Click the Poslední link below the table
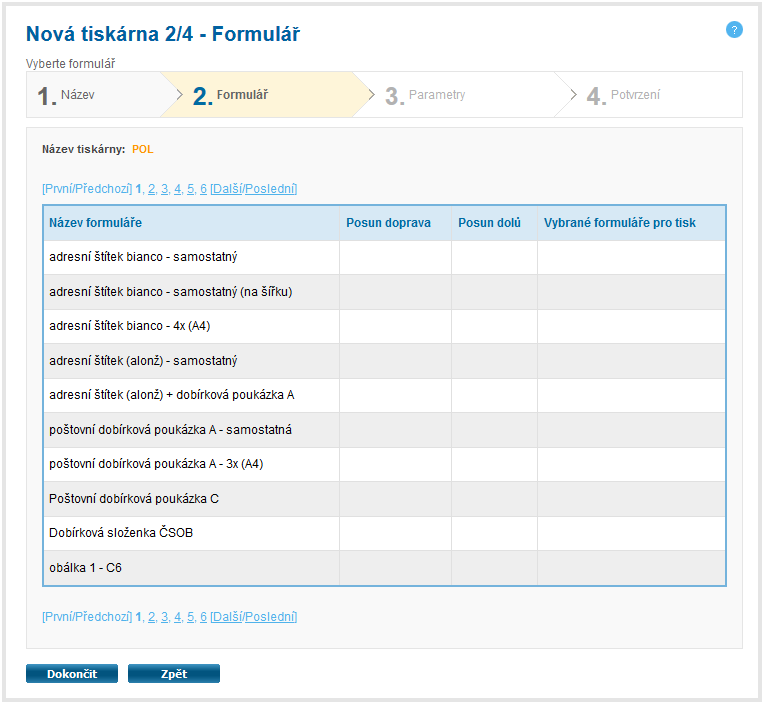763x703 pixels. point(270,617)
